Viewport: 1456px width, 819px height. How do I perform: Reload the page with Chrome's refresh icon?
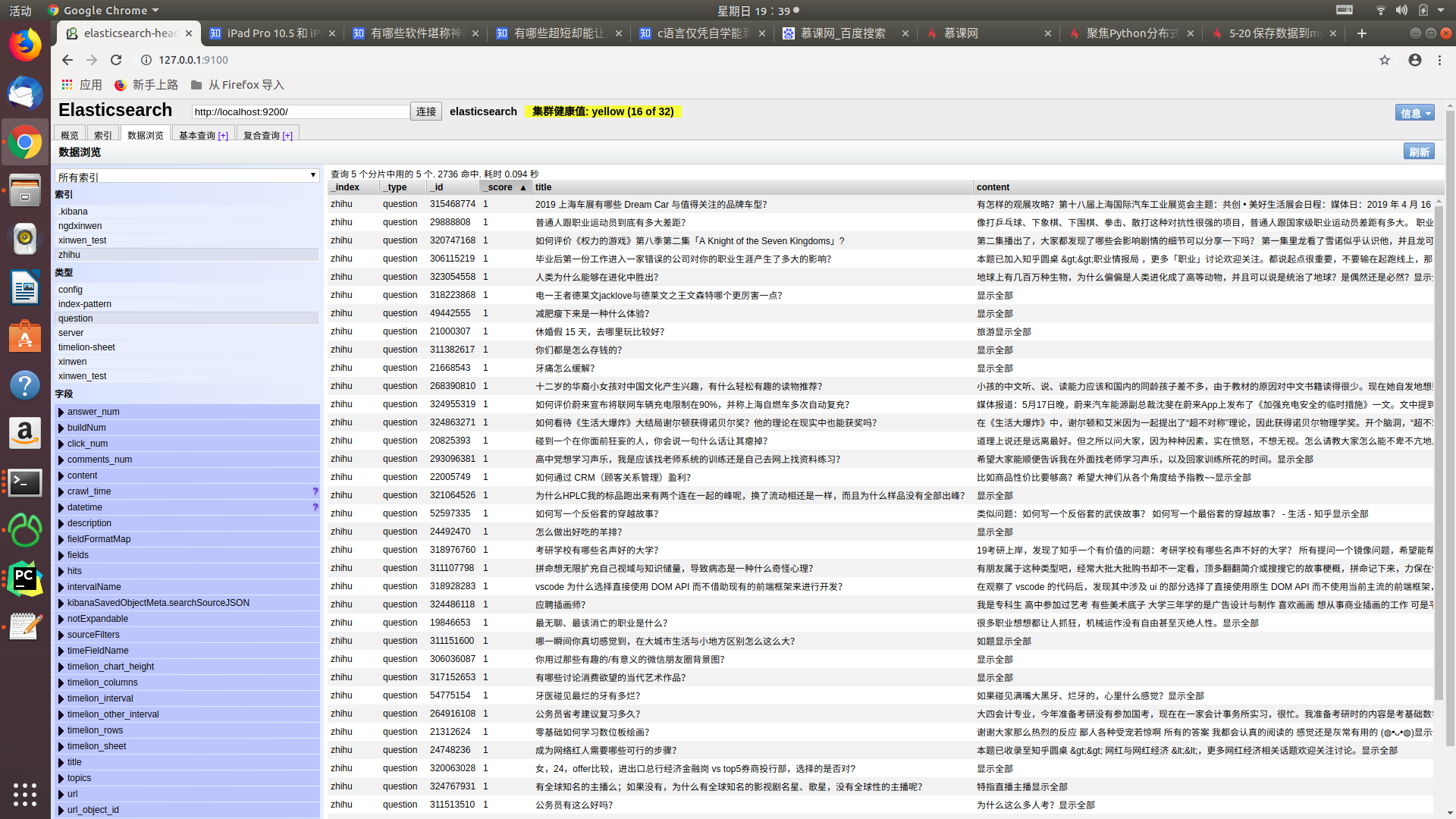(x=116, y=60)
